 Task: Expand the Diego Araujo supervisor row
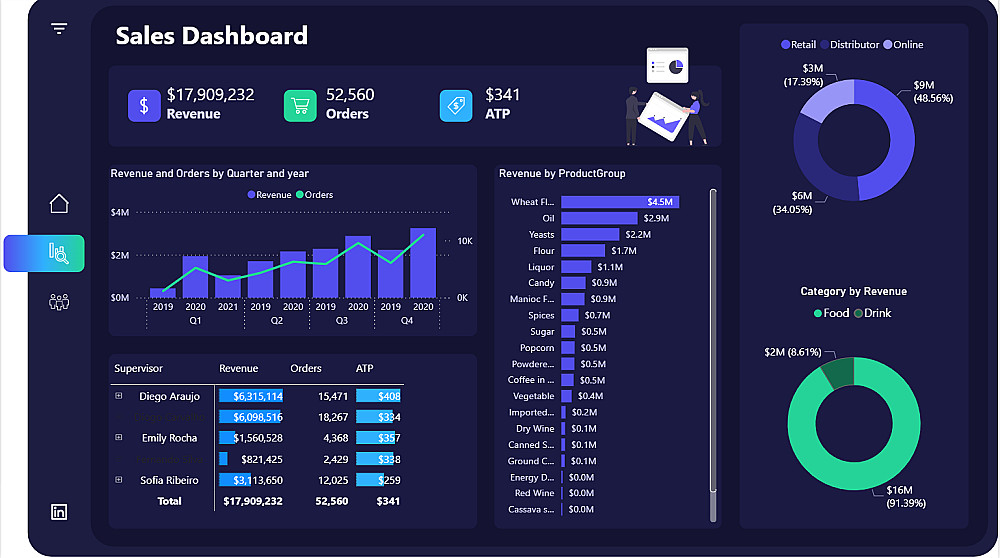pyautogui.click(x=119, y=396)
